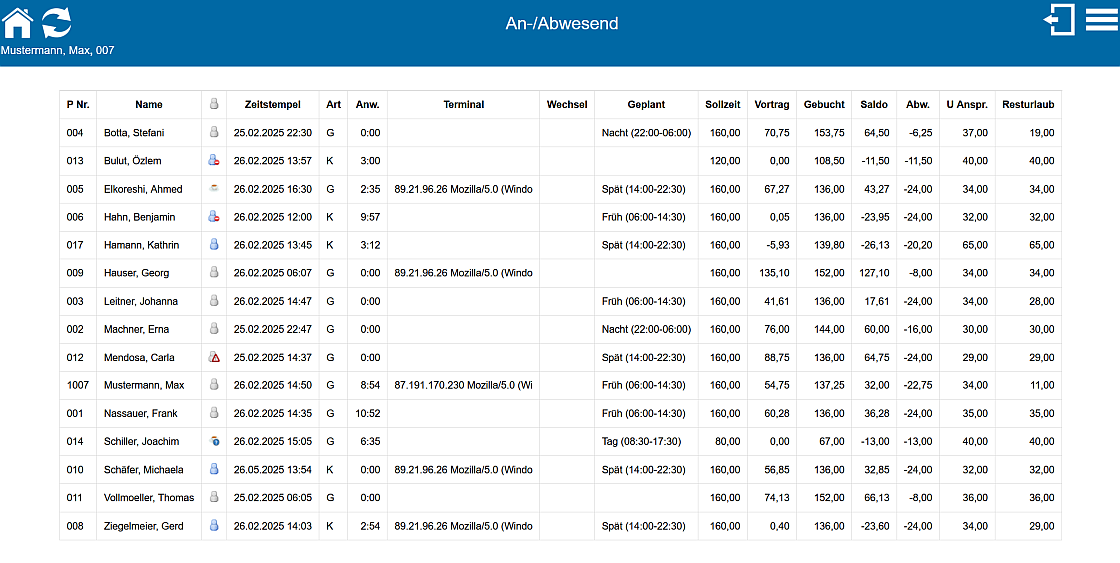
Task: Click status icon for Hahn, Benjamin
Action: 213,216
